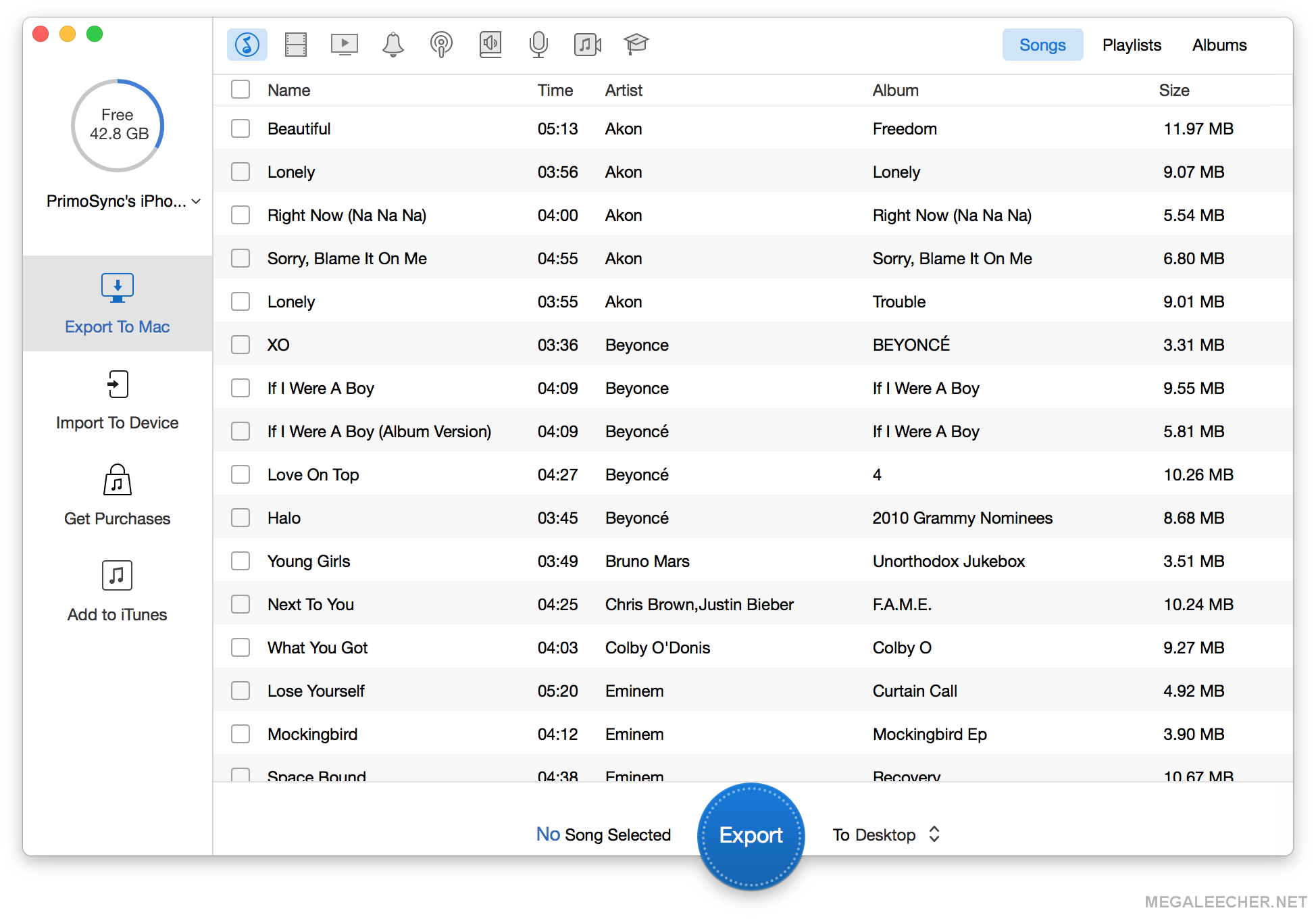Image resolution: width=1316 pixels, height=919 pixels.
Task: Click the 'Trouble' album cell
Action: click(899, 301)
